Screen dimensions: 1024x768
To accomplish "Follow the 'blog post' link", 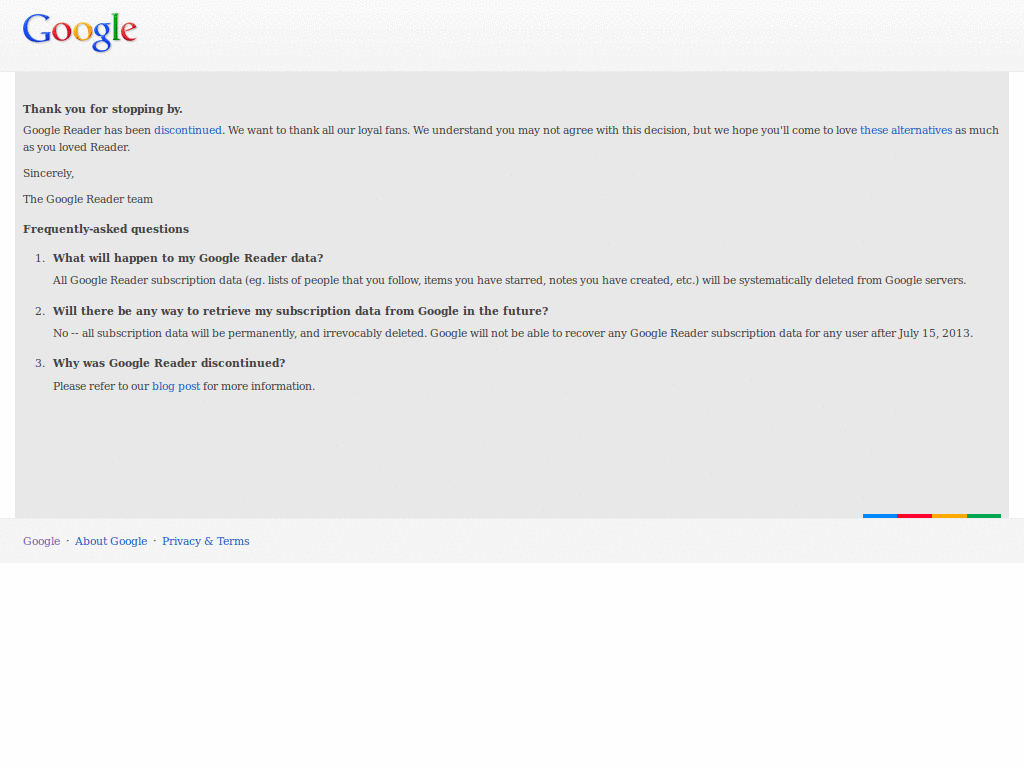I will coord(176,386).
